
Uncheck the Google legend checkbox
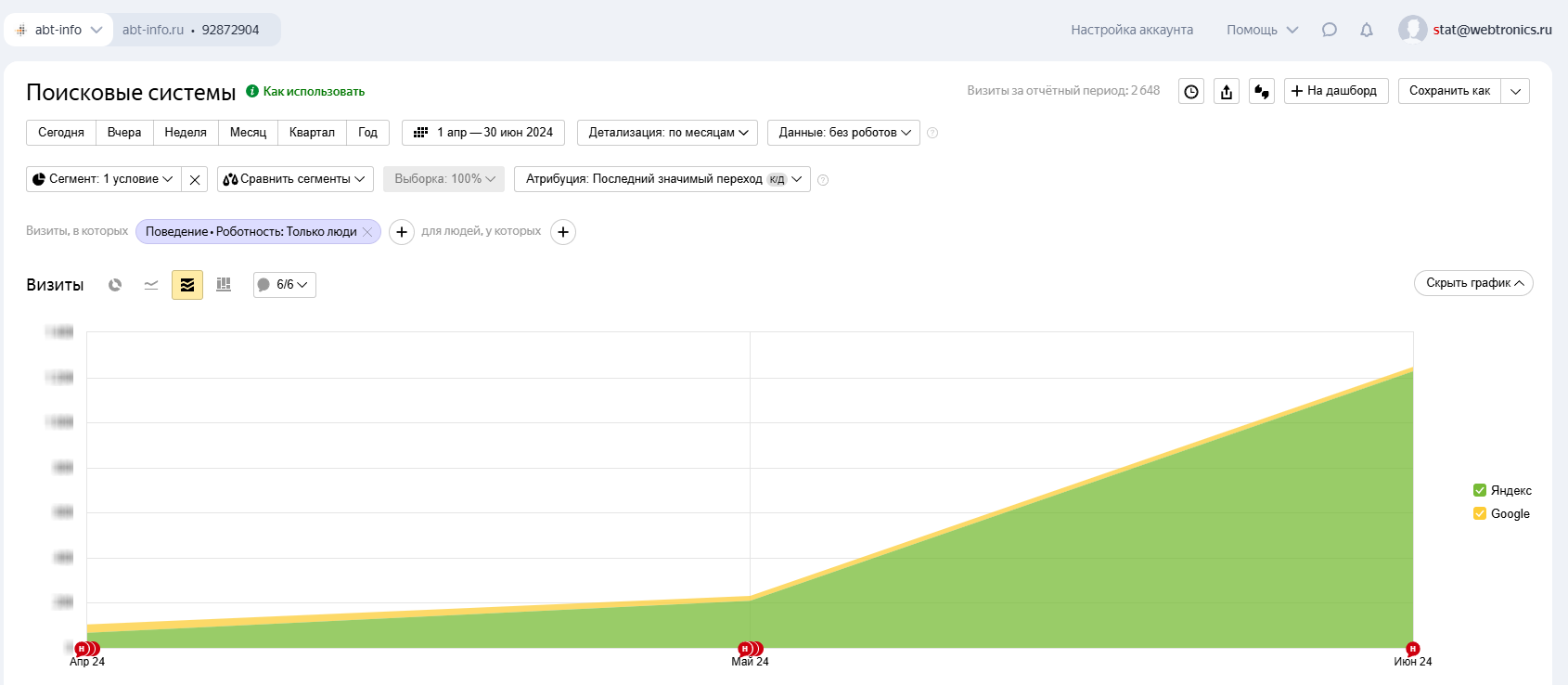pyautogui.click(x=1480, y=513)
